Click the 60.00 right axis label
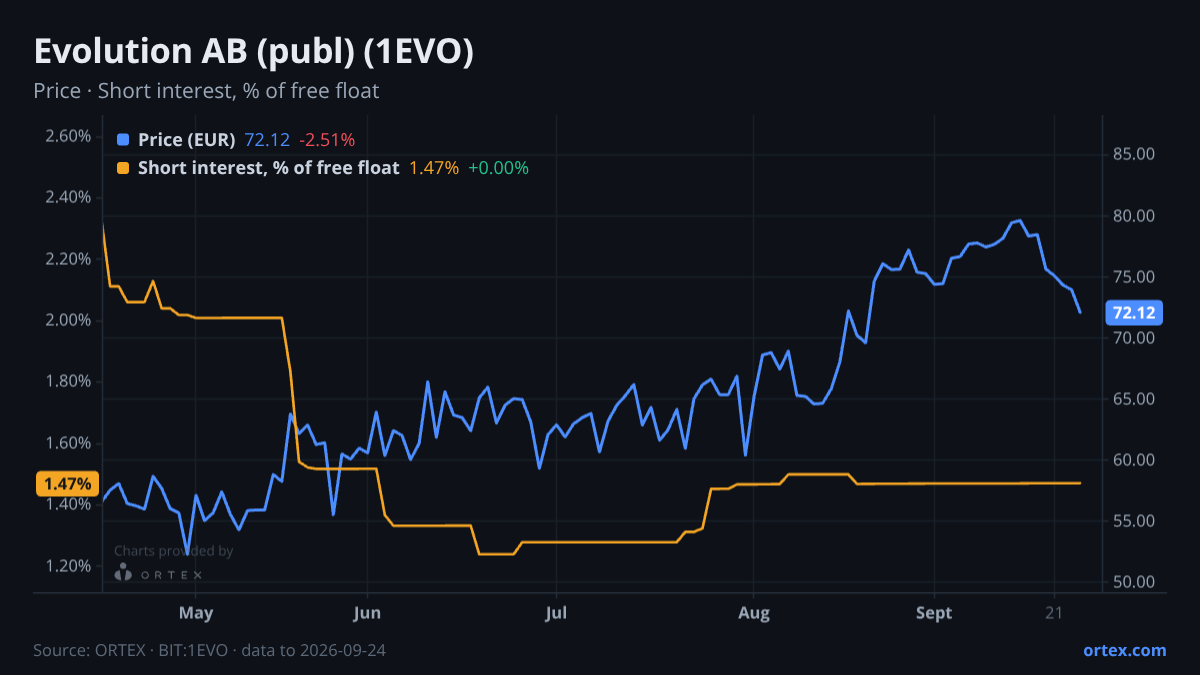The height and width of the screenshot is (675, 1200). click(1134, 460)
